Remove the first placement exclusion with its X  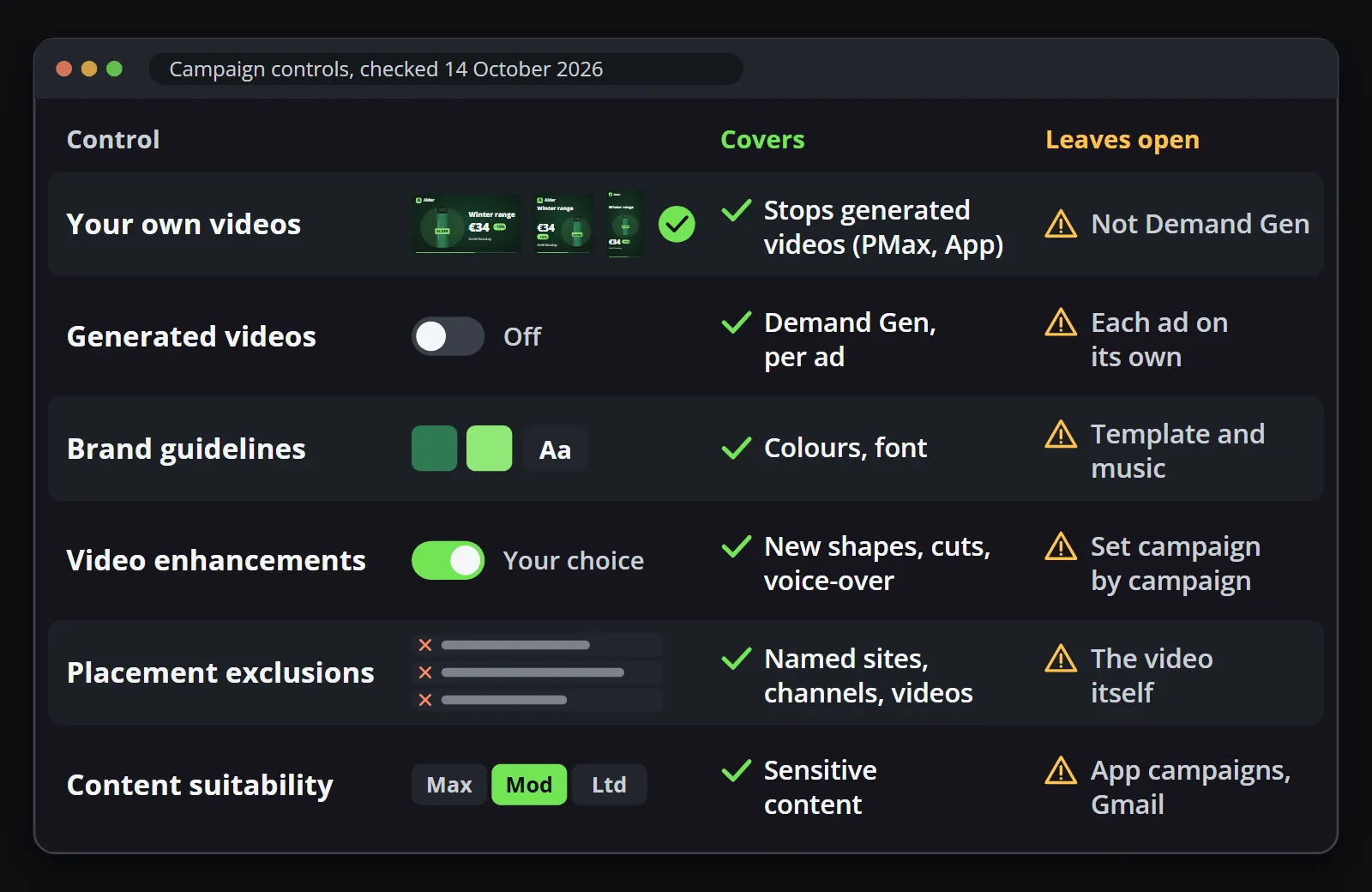pos(425,645)
